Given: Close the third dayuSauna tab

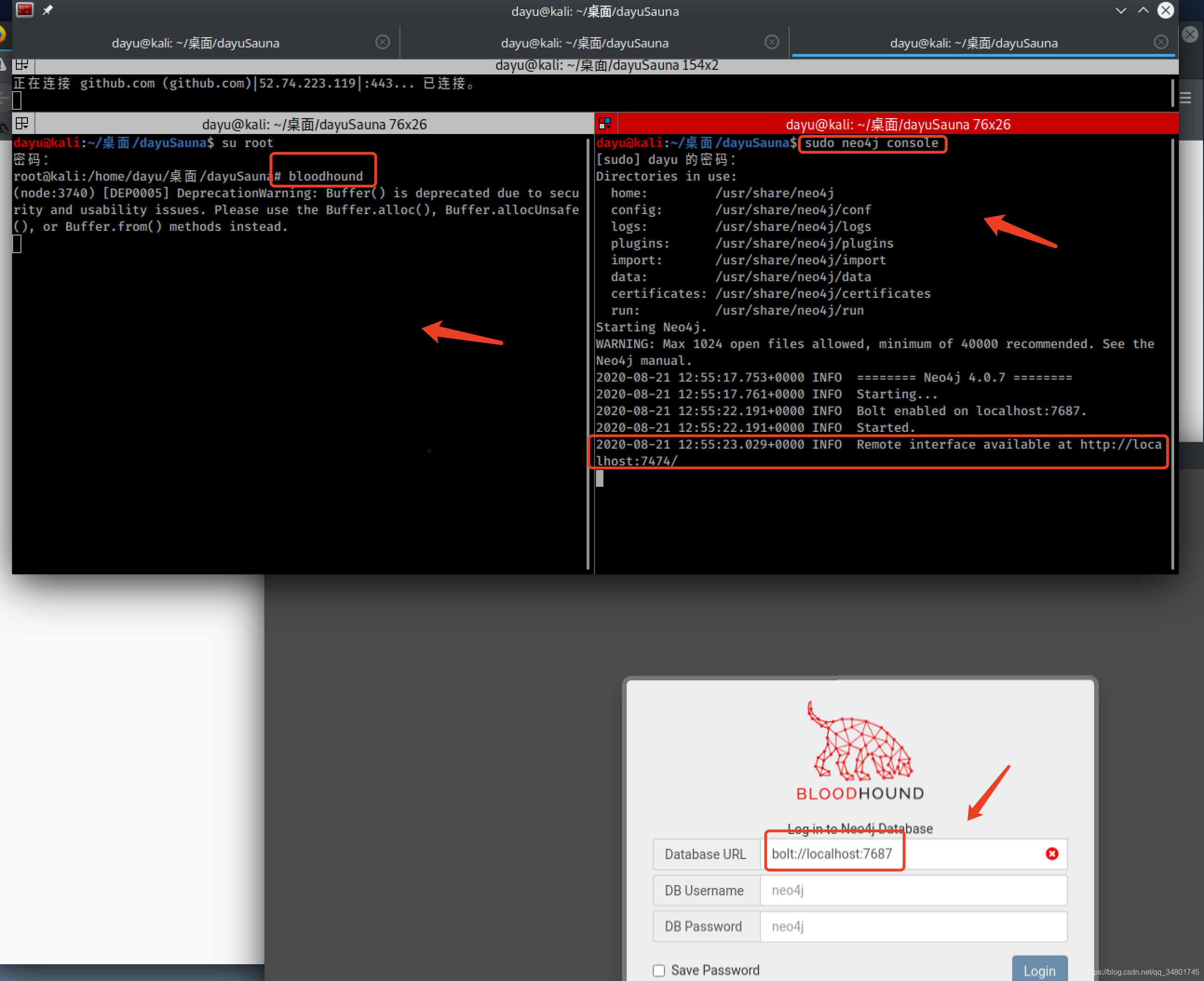Looking at the screenshot, I should coord(1161,42).
